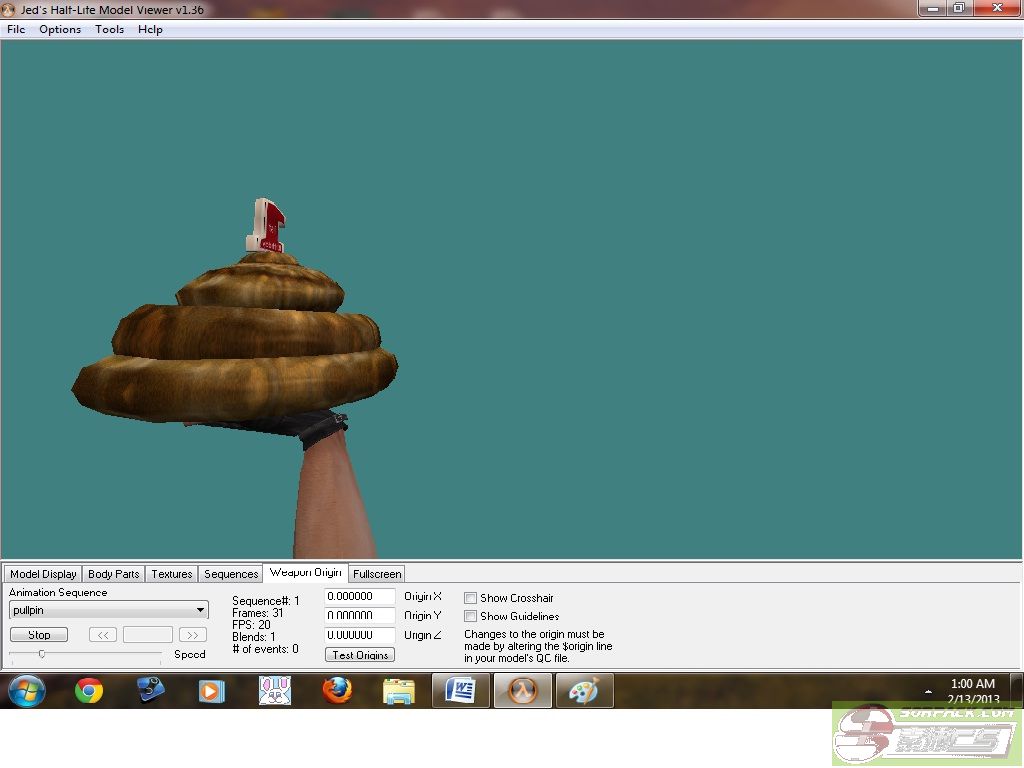Click the Origin X value field

(x=360, y=596)
